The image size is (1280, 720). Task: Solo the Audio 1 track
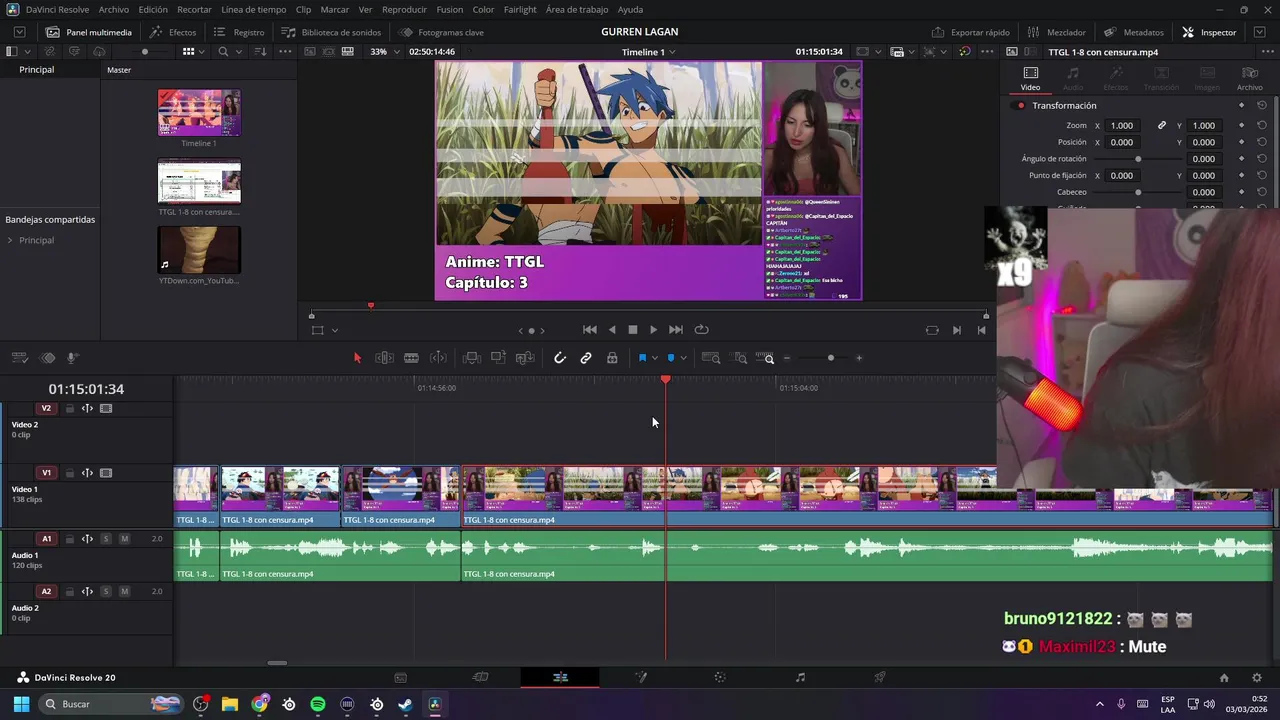106,539
